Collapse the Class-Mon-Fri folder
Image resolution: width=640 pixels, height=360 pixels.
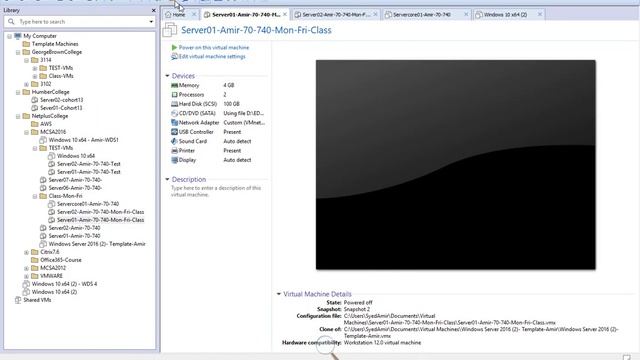(x=35, y=196)
